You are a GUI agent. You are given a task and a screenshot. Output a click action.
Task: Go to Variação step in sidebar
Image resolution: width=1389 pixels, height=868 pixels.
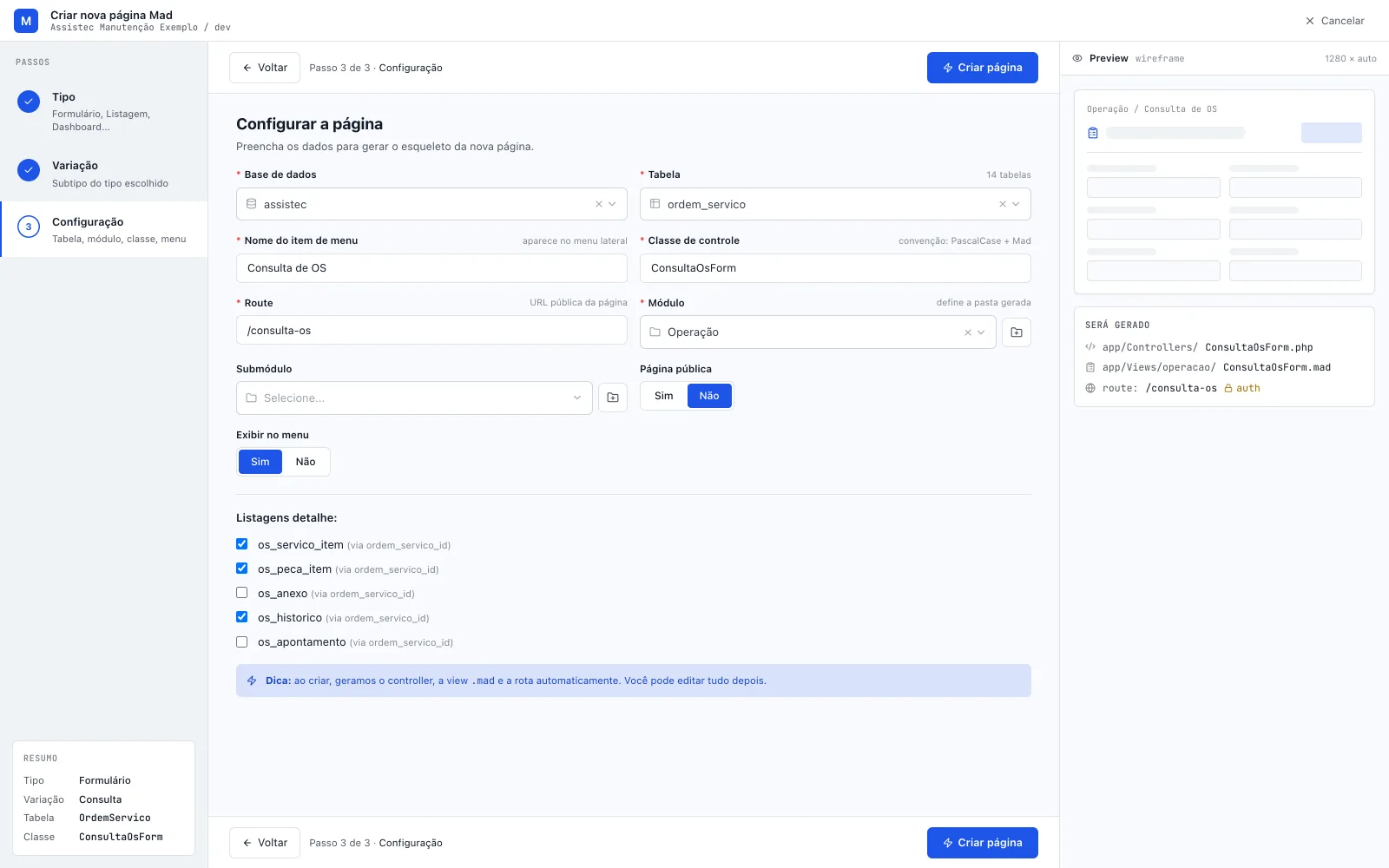(x=104, y=174)
